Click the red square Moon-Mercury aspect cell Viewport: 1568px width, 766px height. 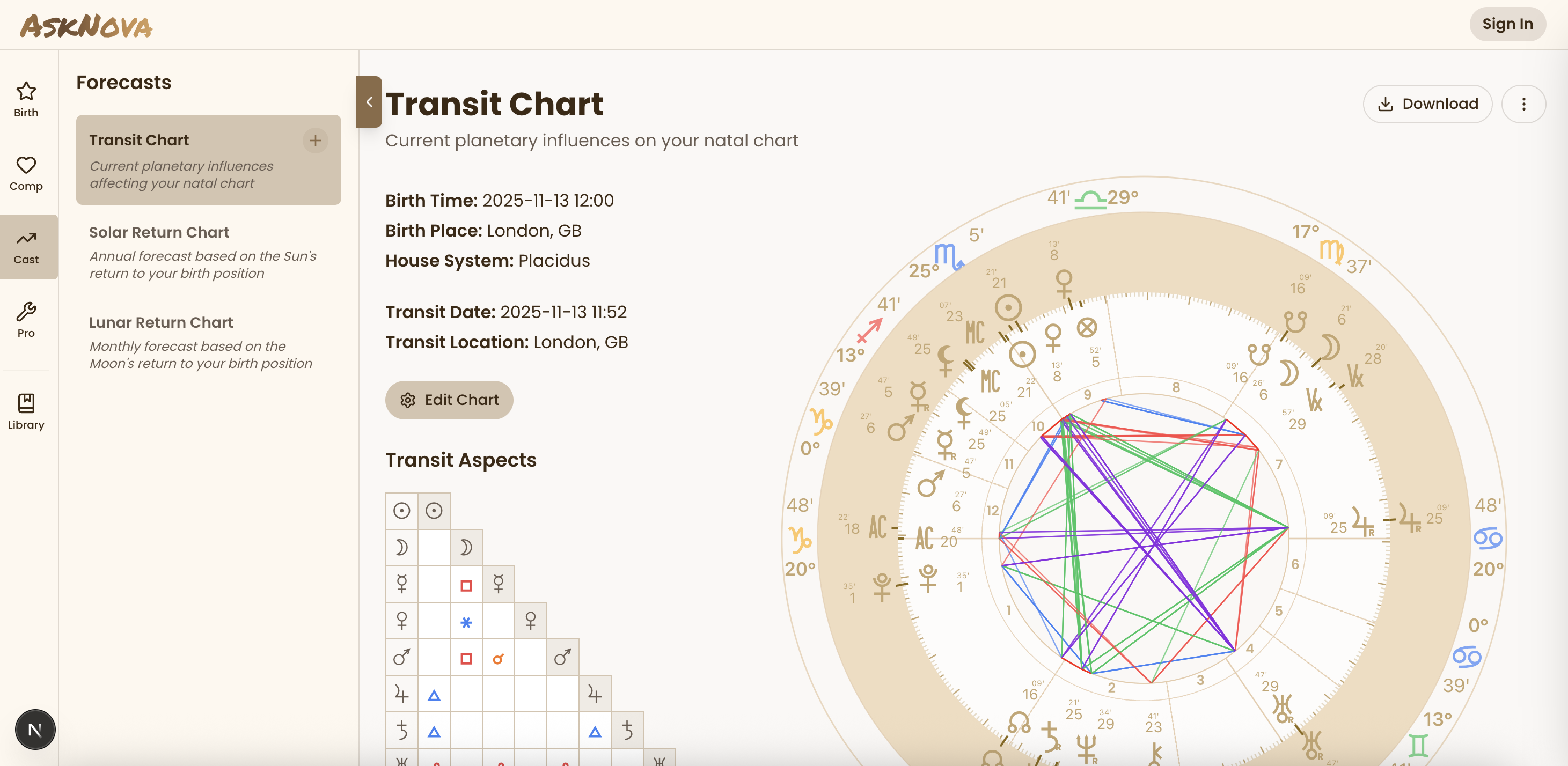pyautogui.click(x=466, y=585)
